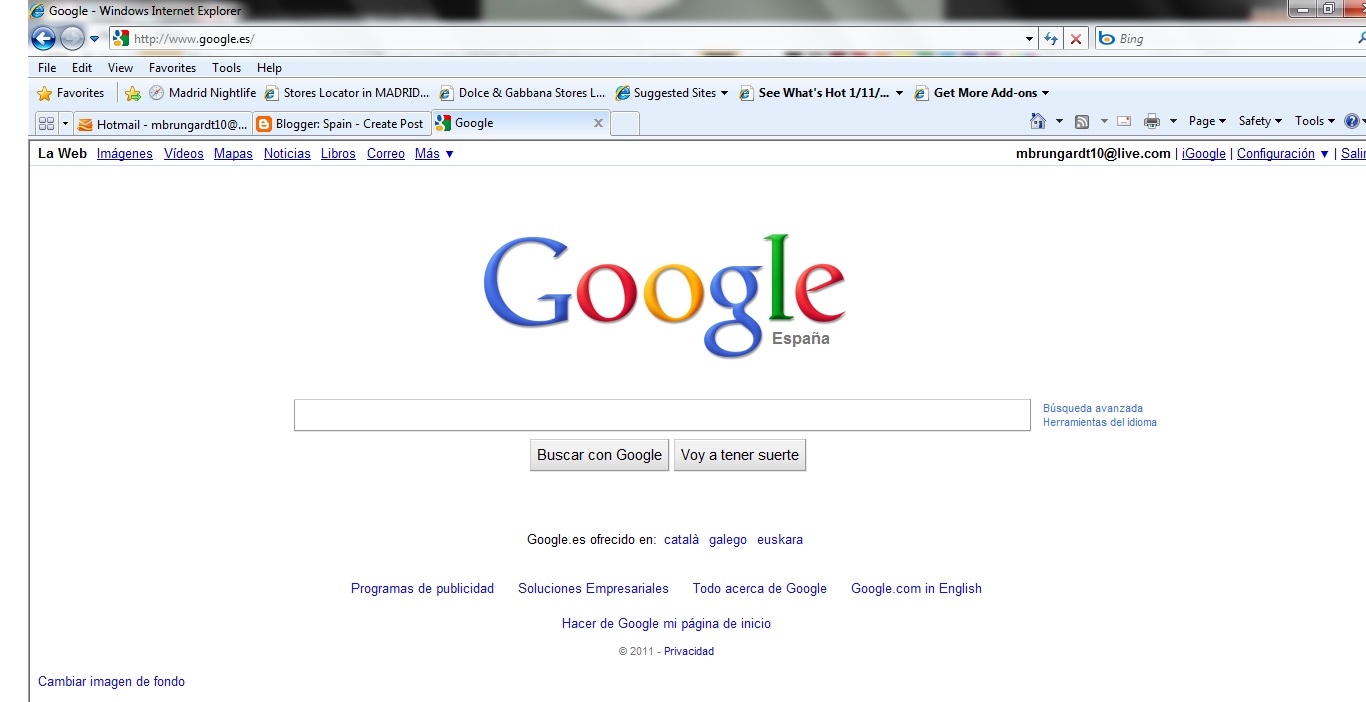Open the Configuración dropdown

1283,154
